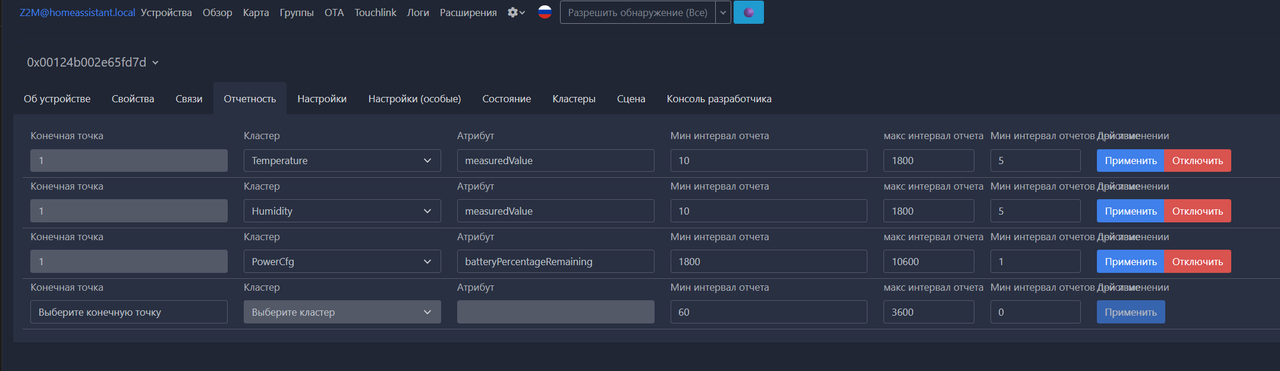Switch to Состояние tab
This screenshot has width=1280, height=371.
[507, 99]
